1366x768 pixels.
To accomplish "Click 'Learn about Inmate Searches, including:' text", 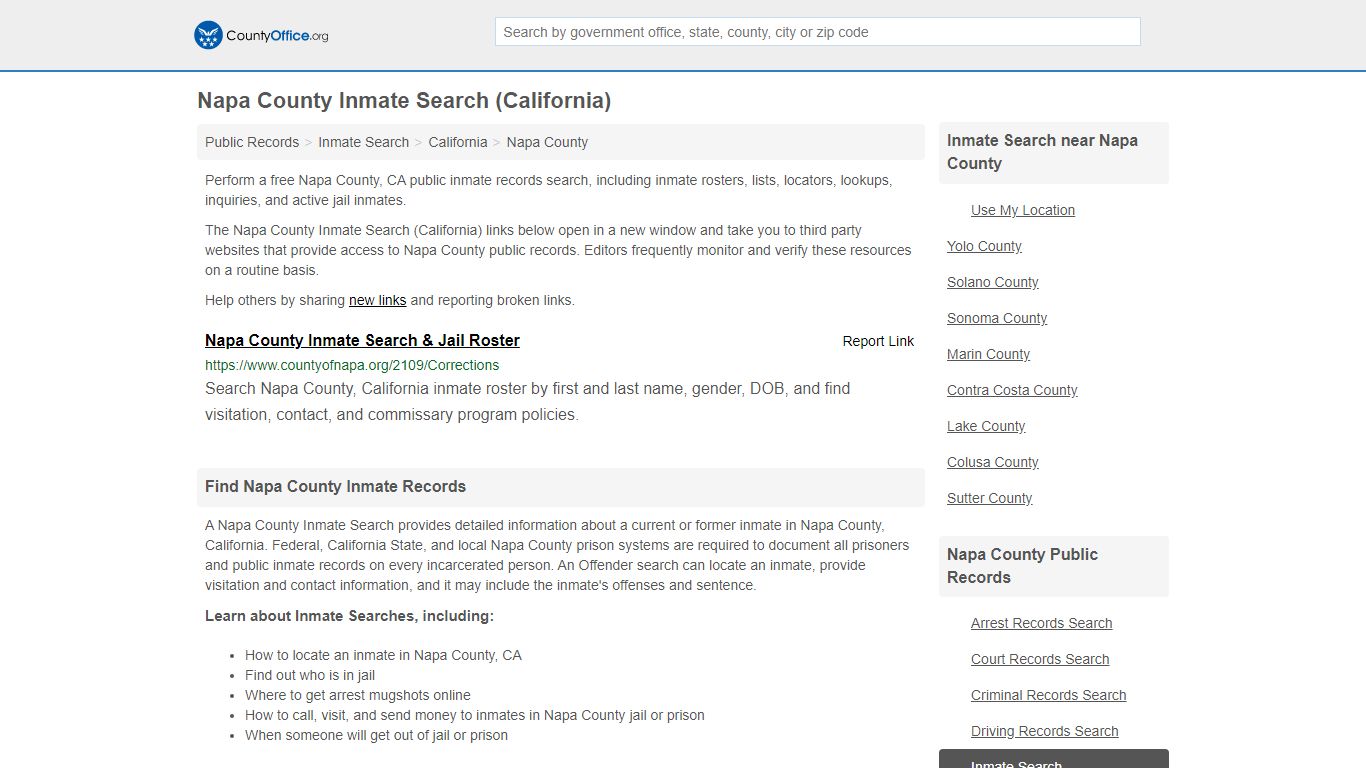I will coord(349,616).
